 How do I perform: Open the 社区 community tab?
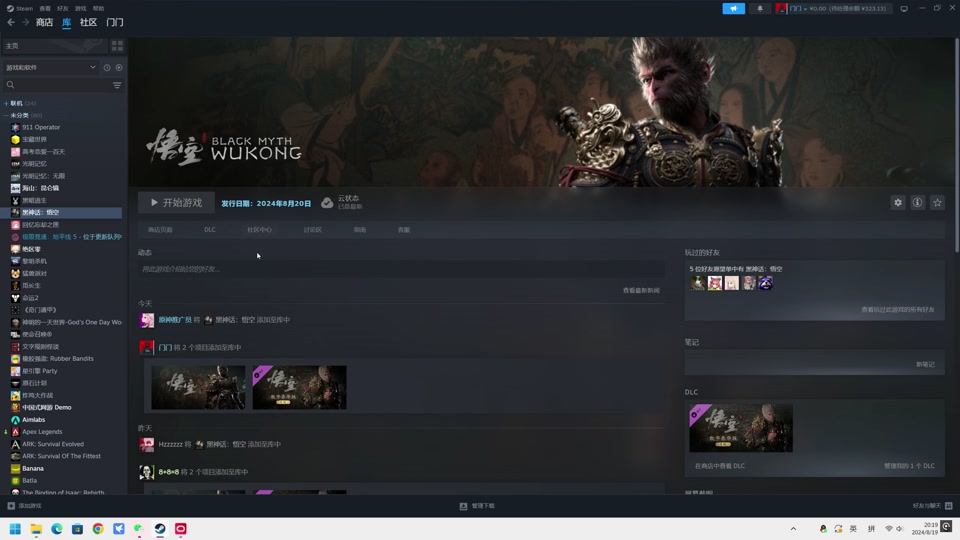tap(88, 22)
